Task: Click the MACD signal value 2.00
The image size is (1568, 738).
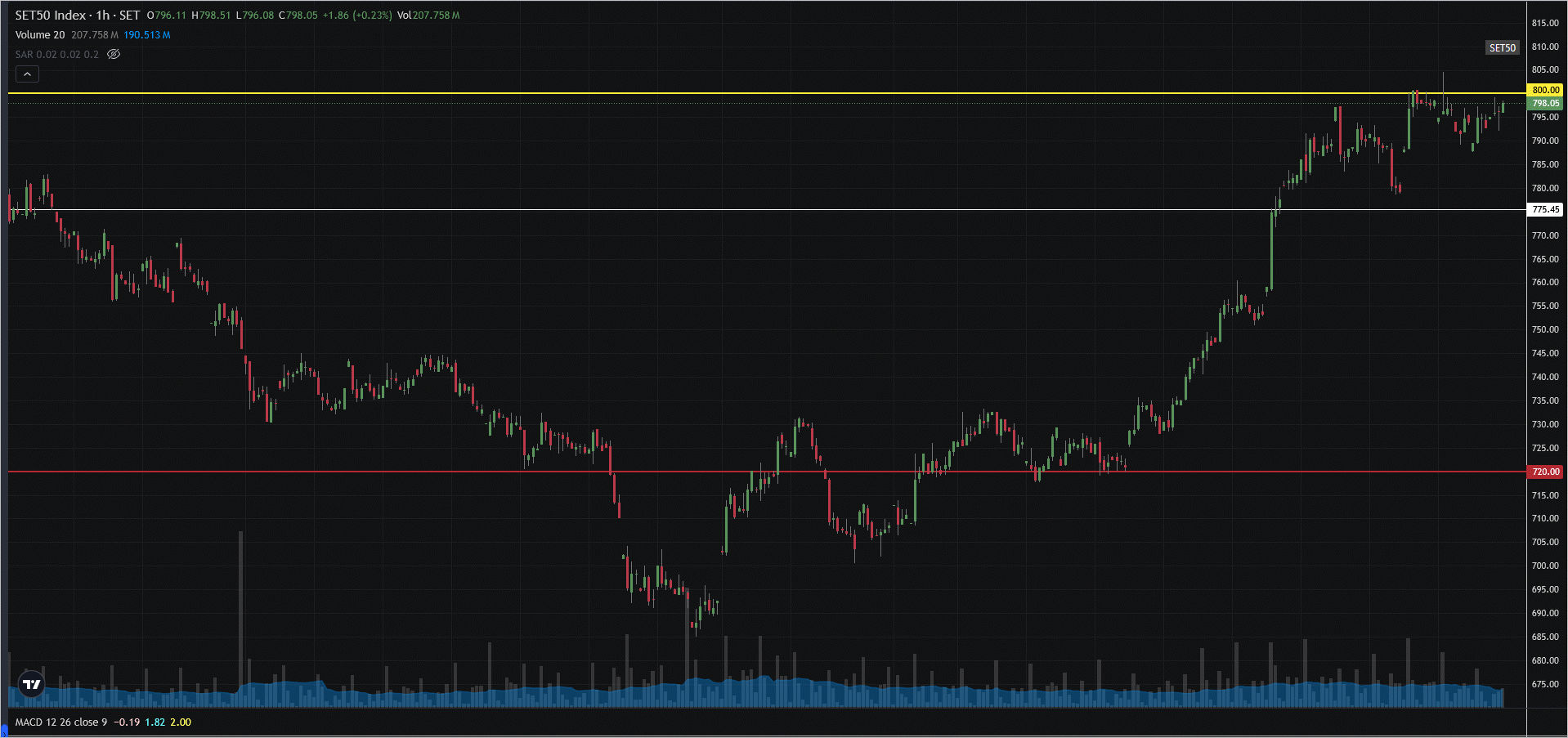Action: [181, 722]
